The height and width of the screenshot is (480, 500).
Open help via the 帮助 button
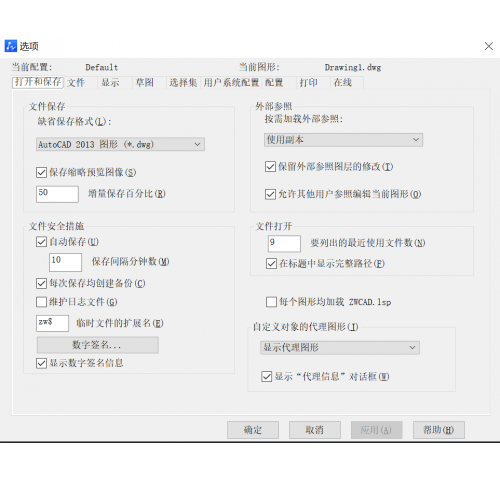439,430
